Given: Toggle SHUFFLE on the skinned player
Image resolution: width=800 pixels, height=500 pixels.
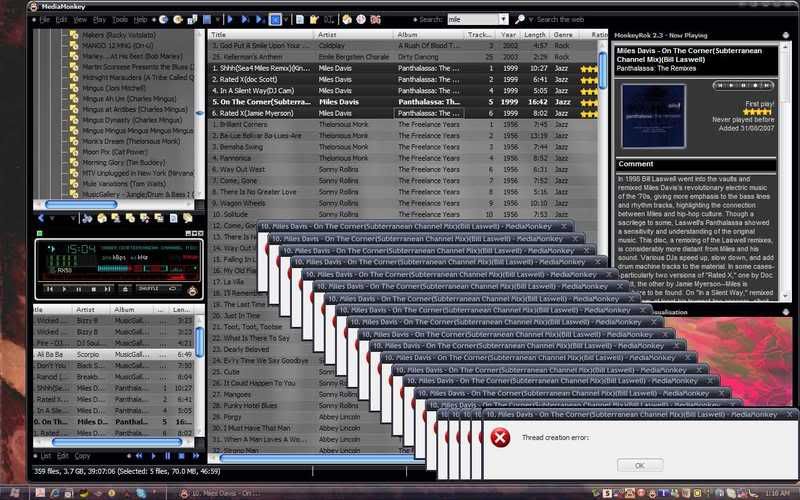Looking at the screenshot, I should (148, 289).
